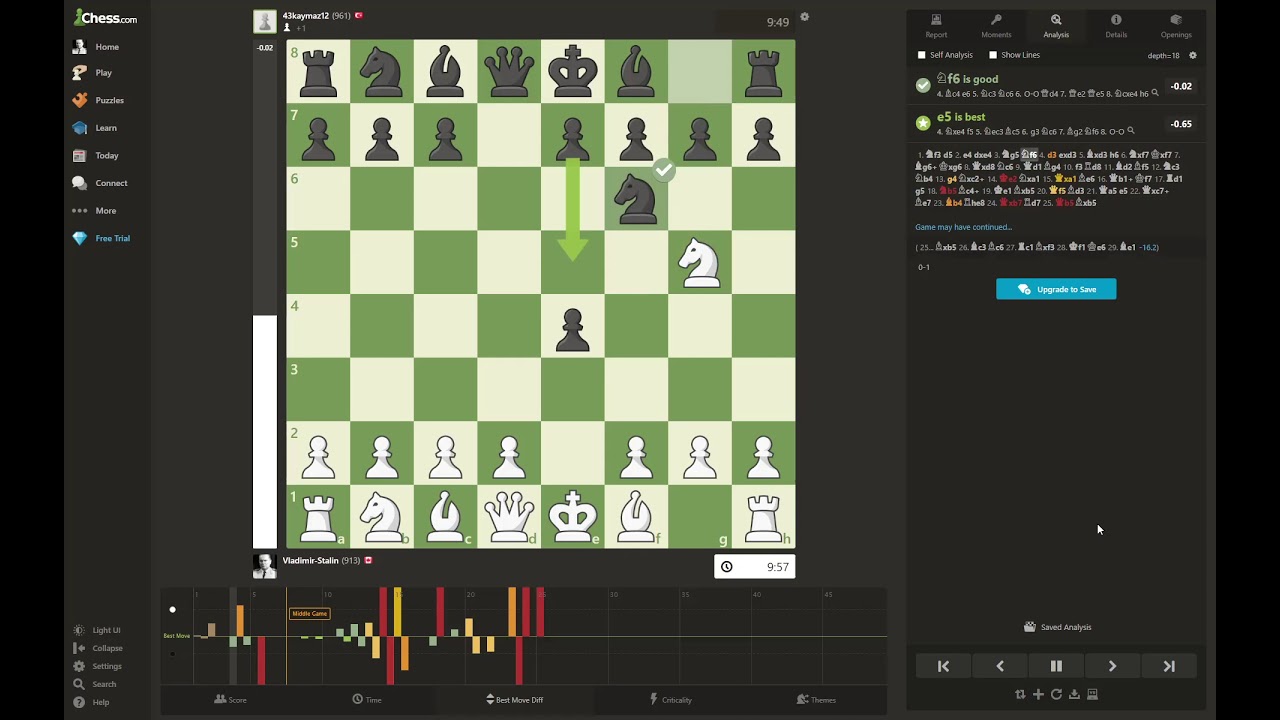
Task: Click the Middle Game marker on graph
Action: [309, 613]
